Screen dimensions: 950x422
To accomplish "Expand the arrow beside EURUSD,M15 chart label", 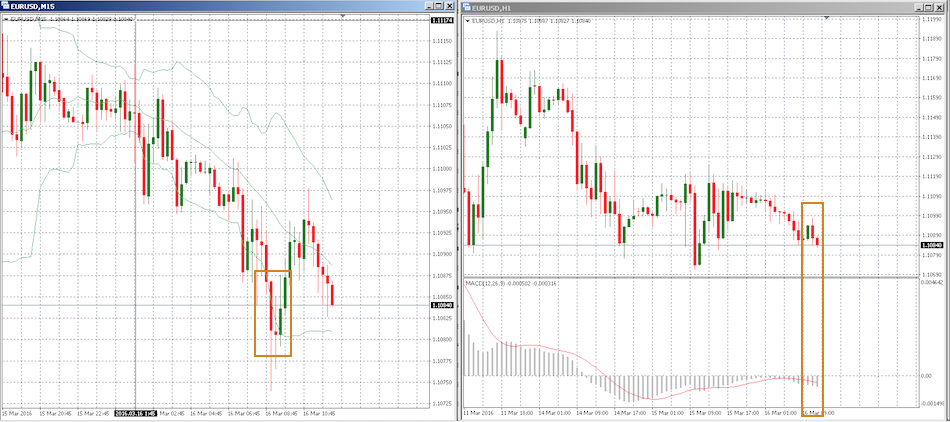I will click(6, 20).
